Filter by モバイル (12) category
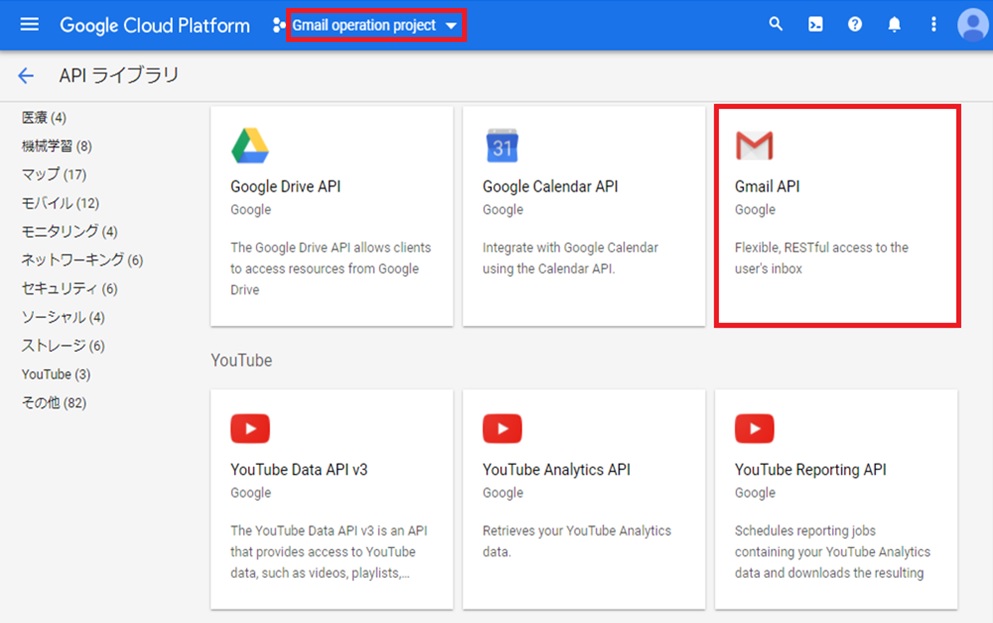 60,203
